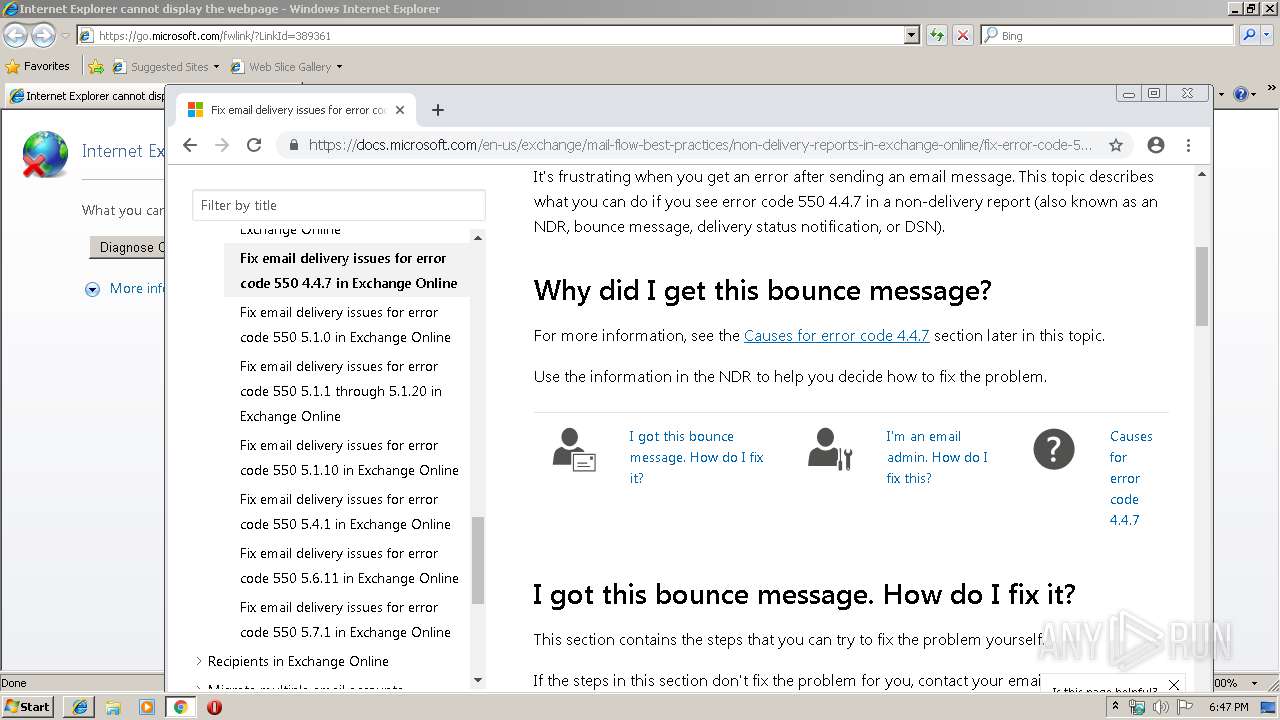1280x720 pixels.
Task: Open IE address bar dropdown
Action: coord(911,35)
